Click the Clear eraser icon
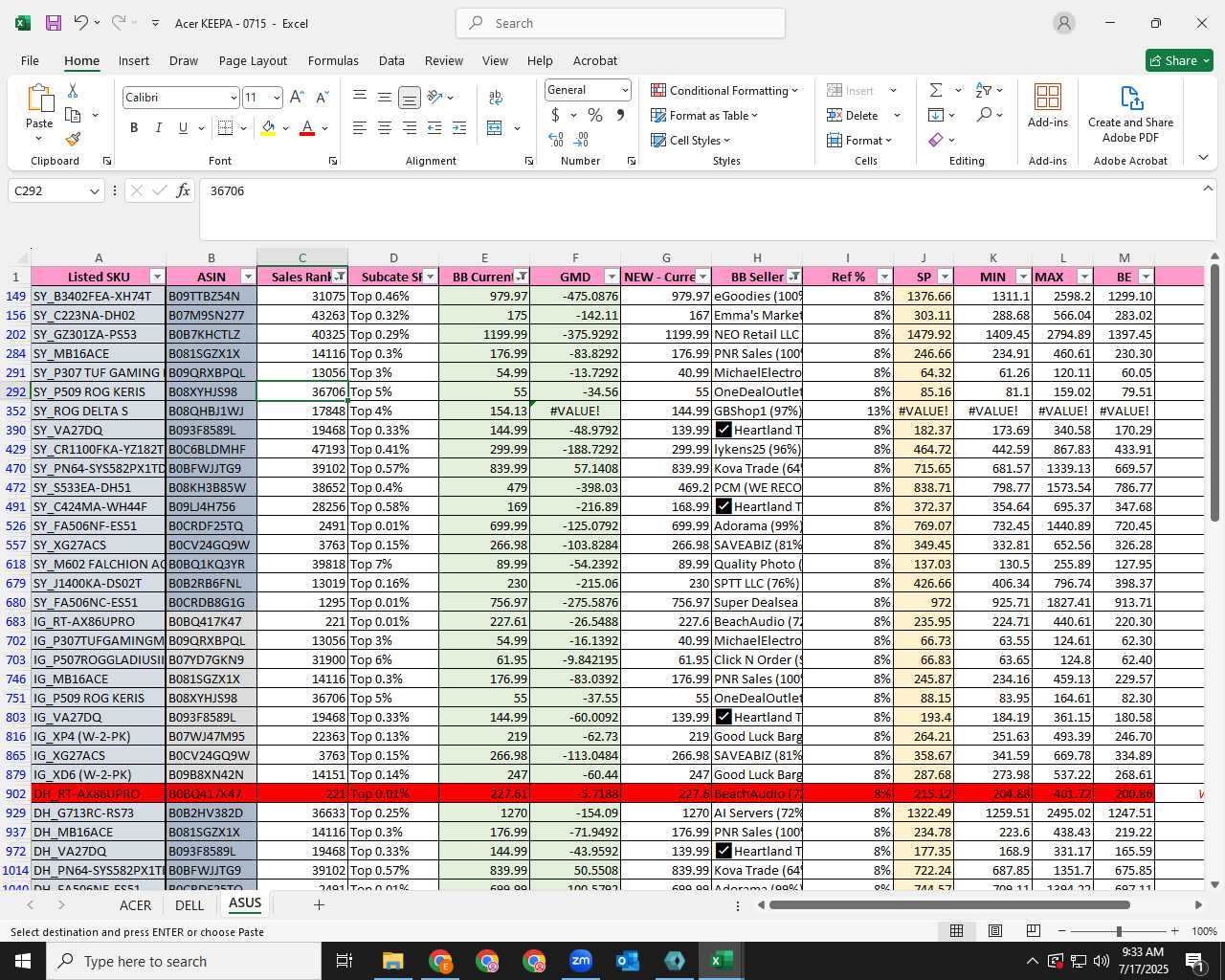This screenshot has width=1225, height=980. coord(936,140)
